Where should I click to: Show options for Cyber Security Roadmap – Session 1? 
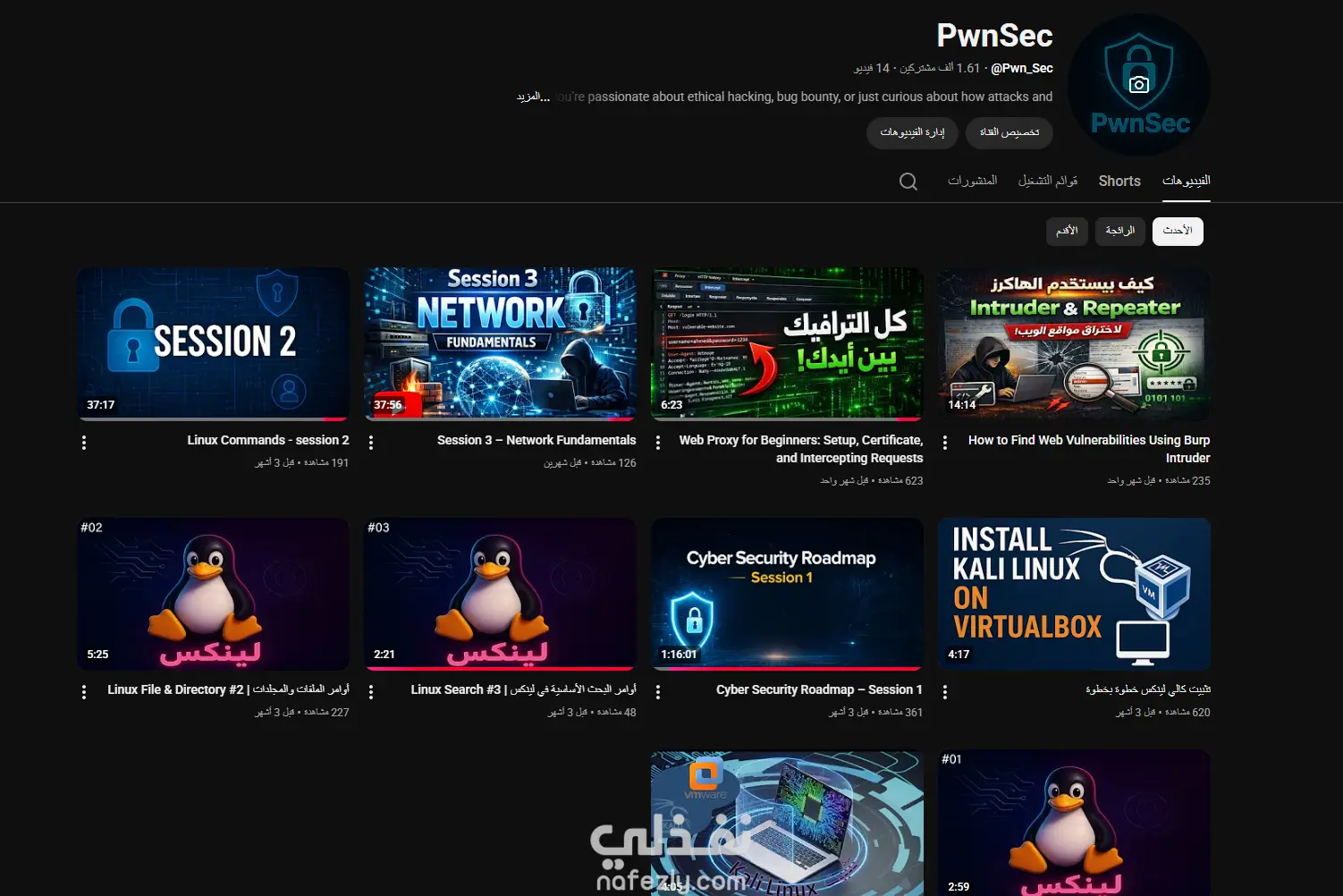click(x=658, y=692)
